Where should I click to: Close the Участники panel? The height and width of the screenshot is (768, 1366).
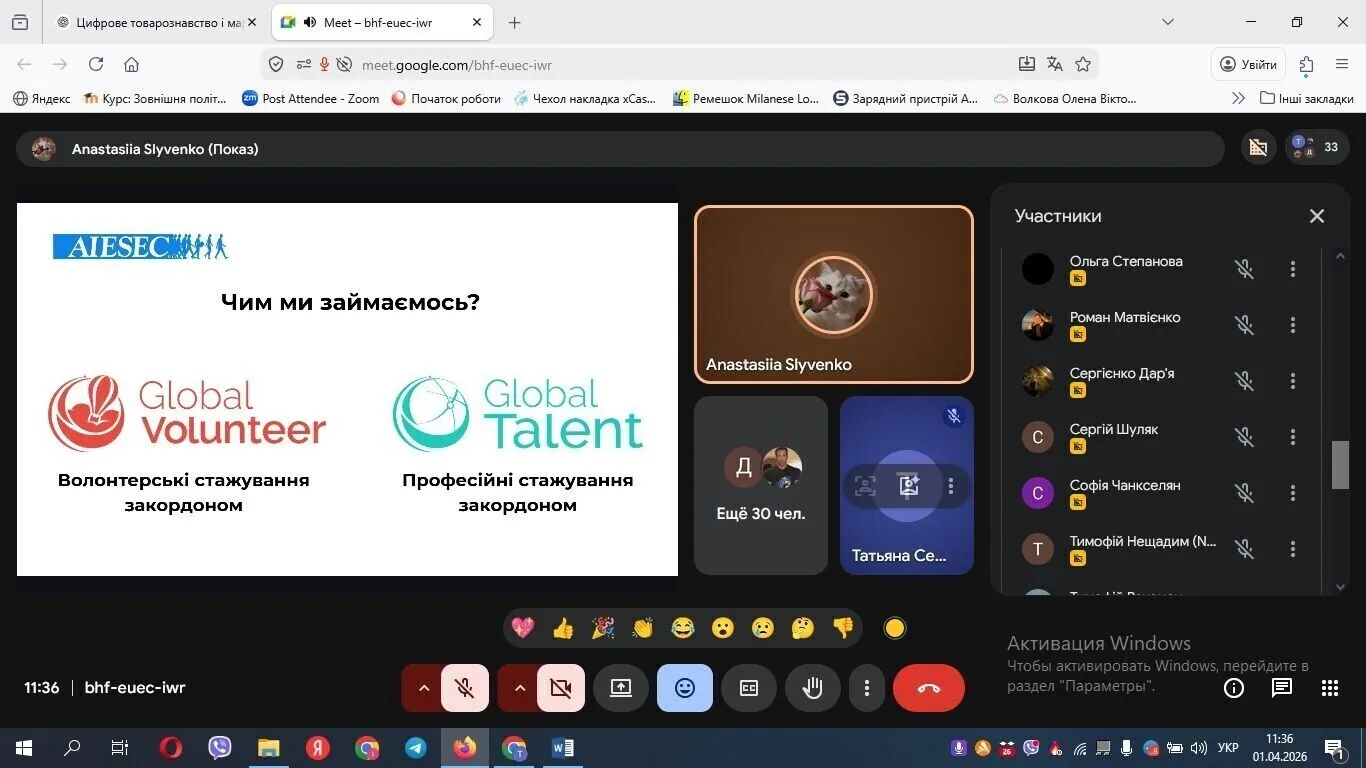click(1317, 216)
